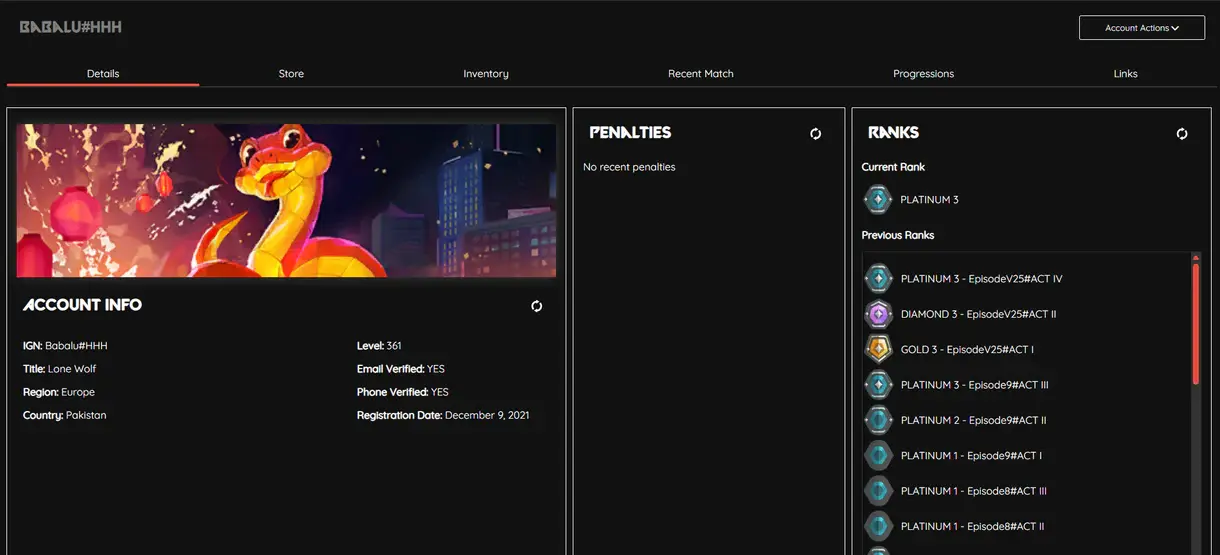Open the Inventory tab
The width and height of the screenshot is (1220, 555).
coord(486,74)
